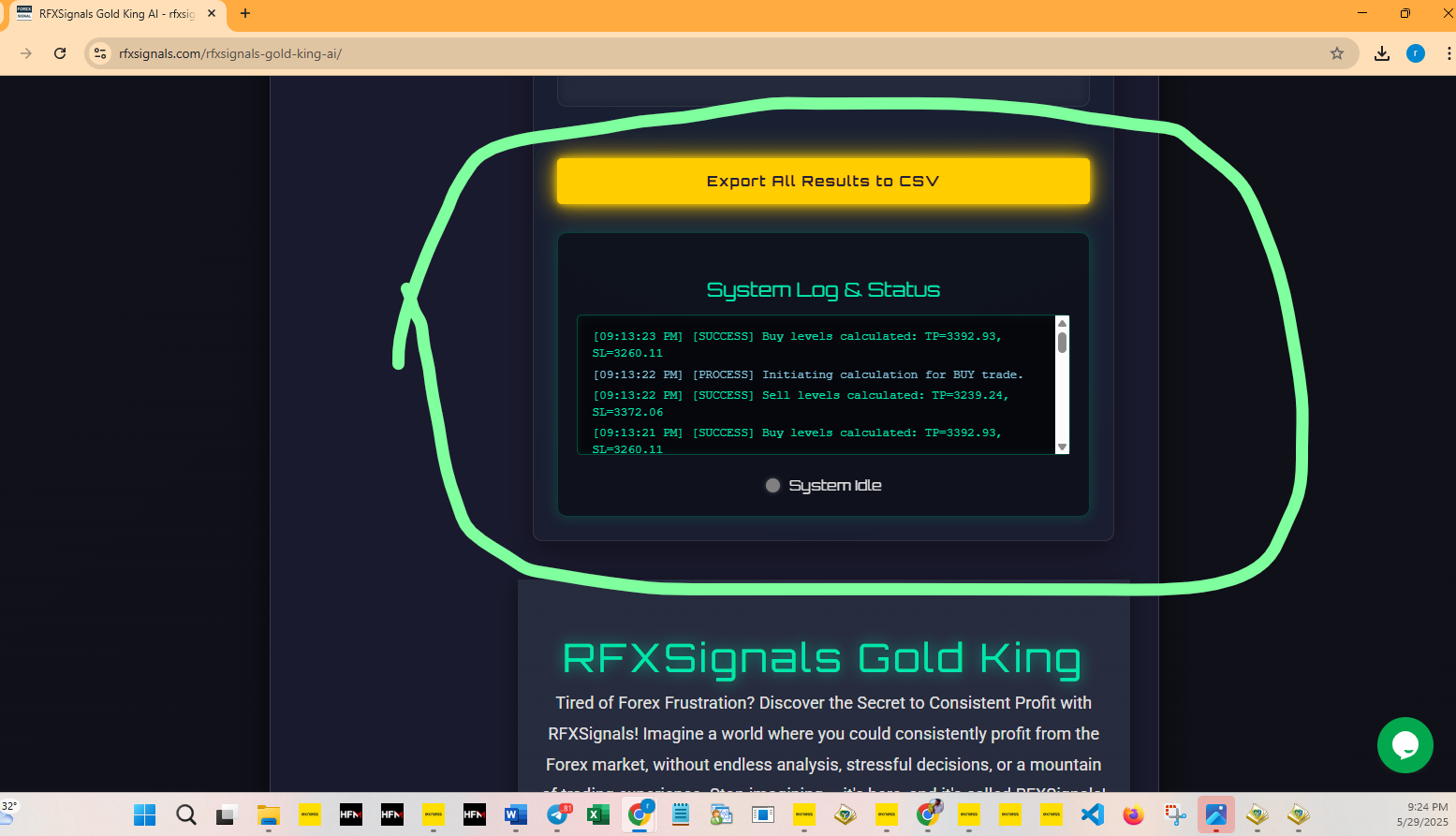The height and width of the screenshot is (836, 1456).
Task: Open Visual Studio Code from taskbar
Action: tap(1092, 814)
